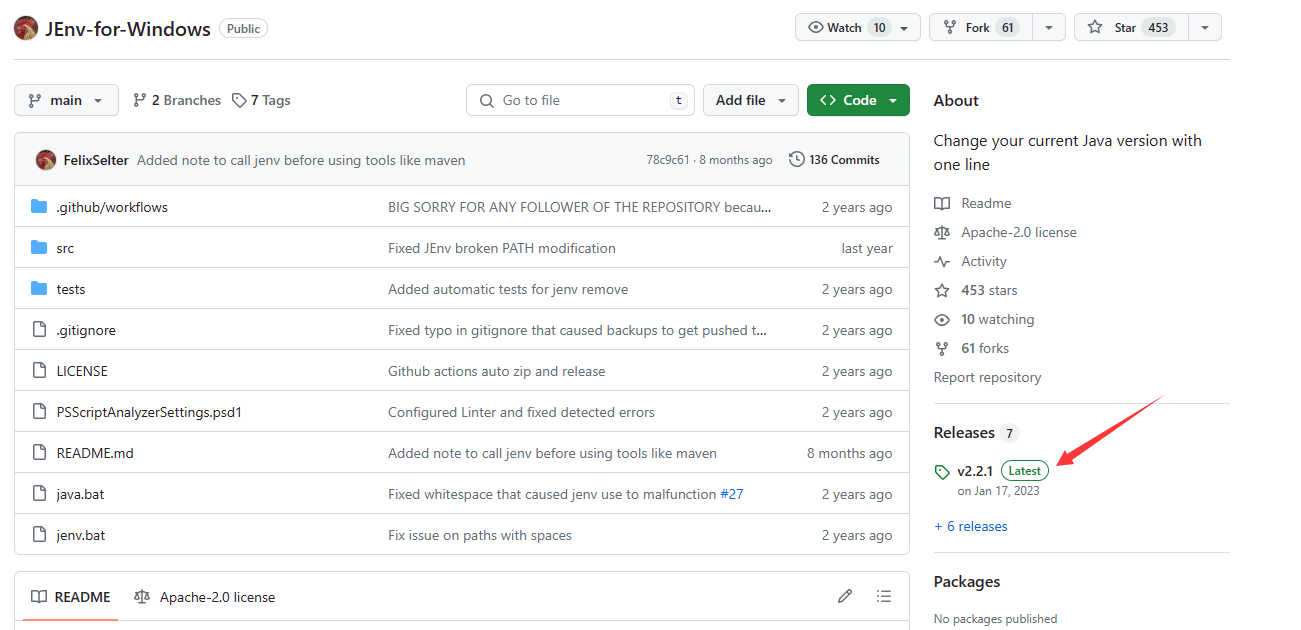Image resolution: width=1301 pixels, height=630 pixels.
Task: Click the 453 stars link in About
Action: tap(989, 290)
